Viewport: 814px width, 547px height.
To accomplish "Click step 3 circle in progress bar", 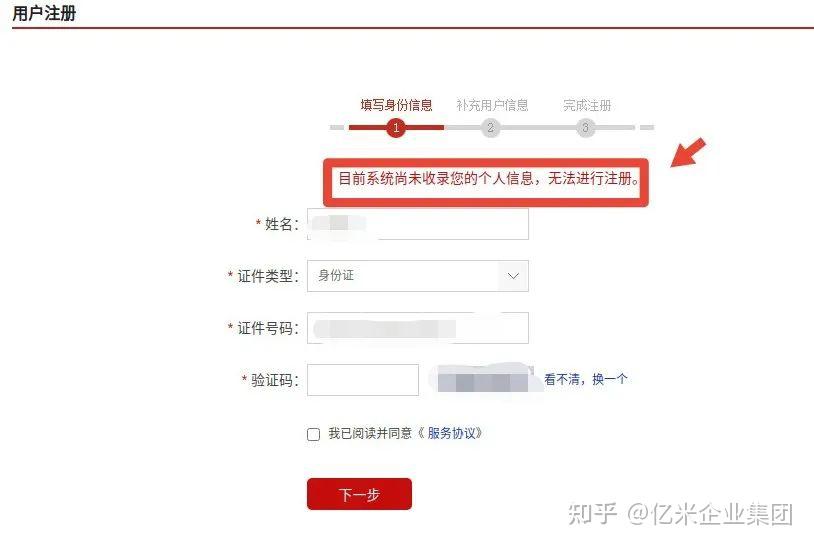I will click(x=585, y=128).
